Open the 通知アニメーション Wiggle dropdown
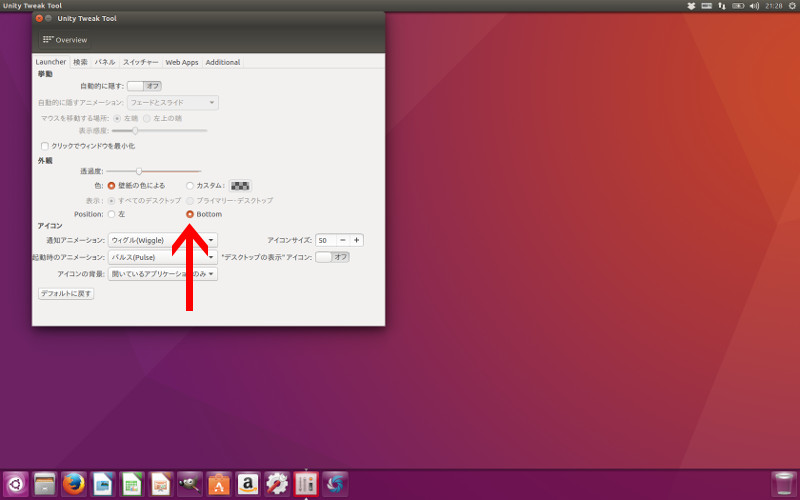The width and height of the screenshot is (800, 500). (163, 240)
